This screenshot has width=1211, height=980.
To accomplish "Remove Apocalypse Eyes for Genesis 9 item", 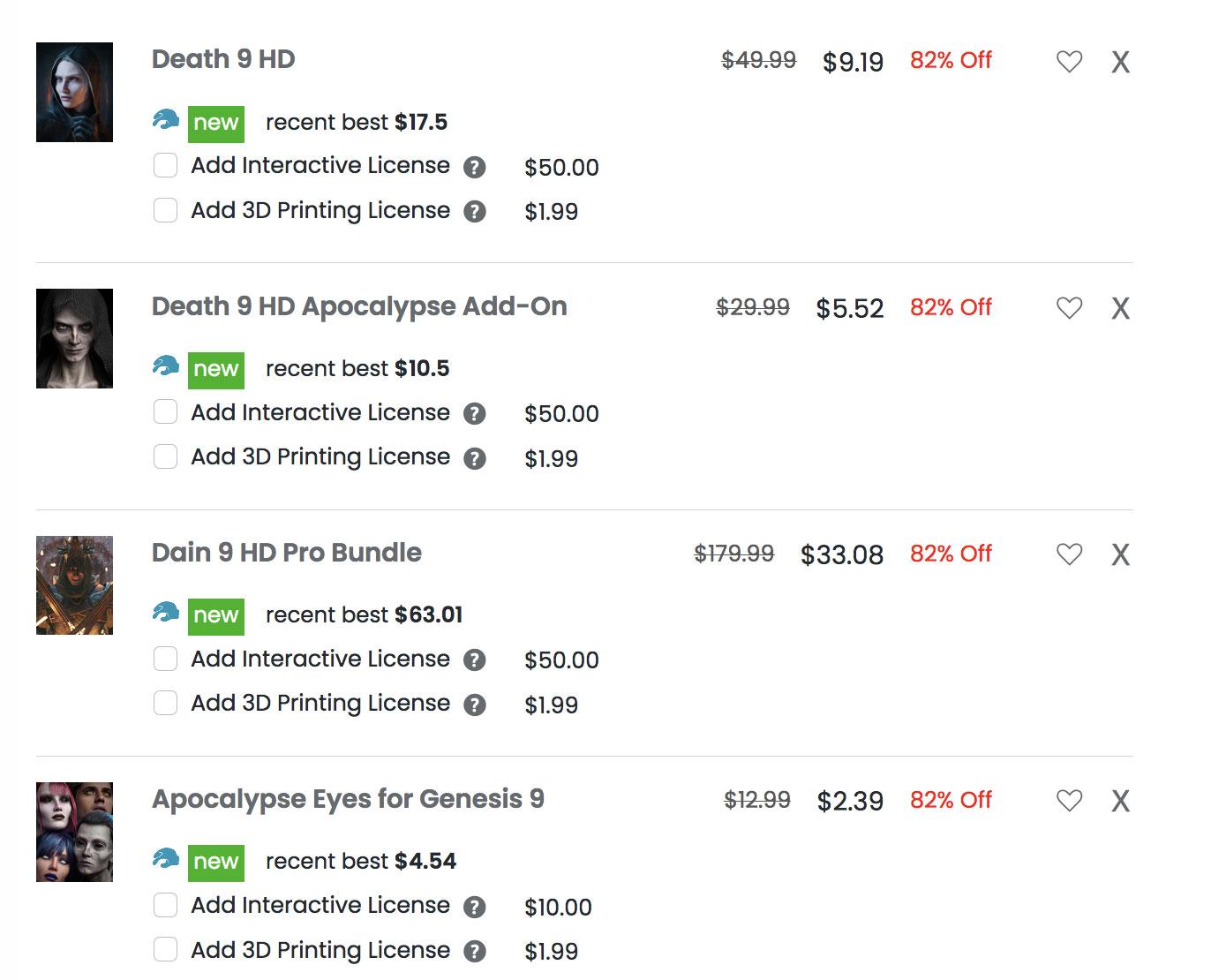I will click(x=1120, y=801).
